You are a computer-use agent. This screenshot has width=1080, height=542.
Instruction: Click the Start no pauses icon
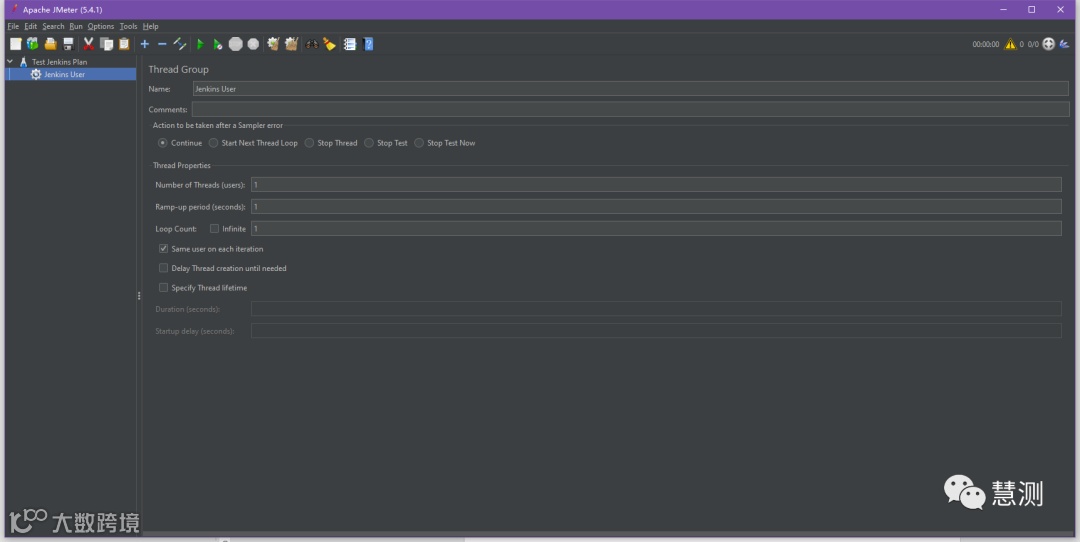pos(218,44)
